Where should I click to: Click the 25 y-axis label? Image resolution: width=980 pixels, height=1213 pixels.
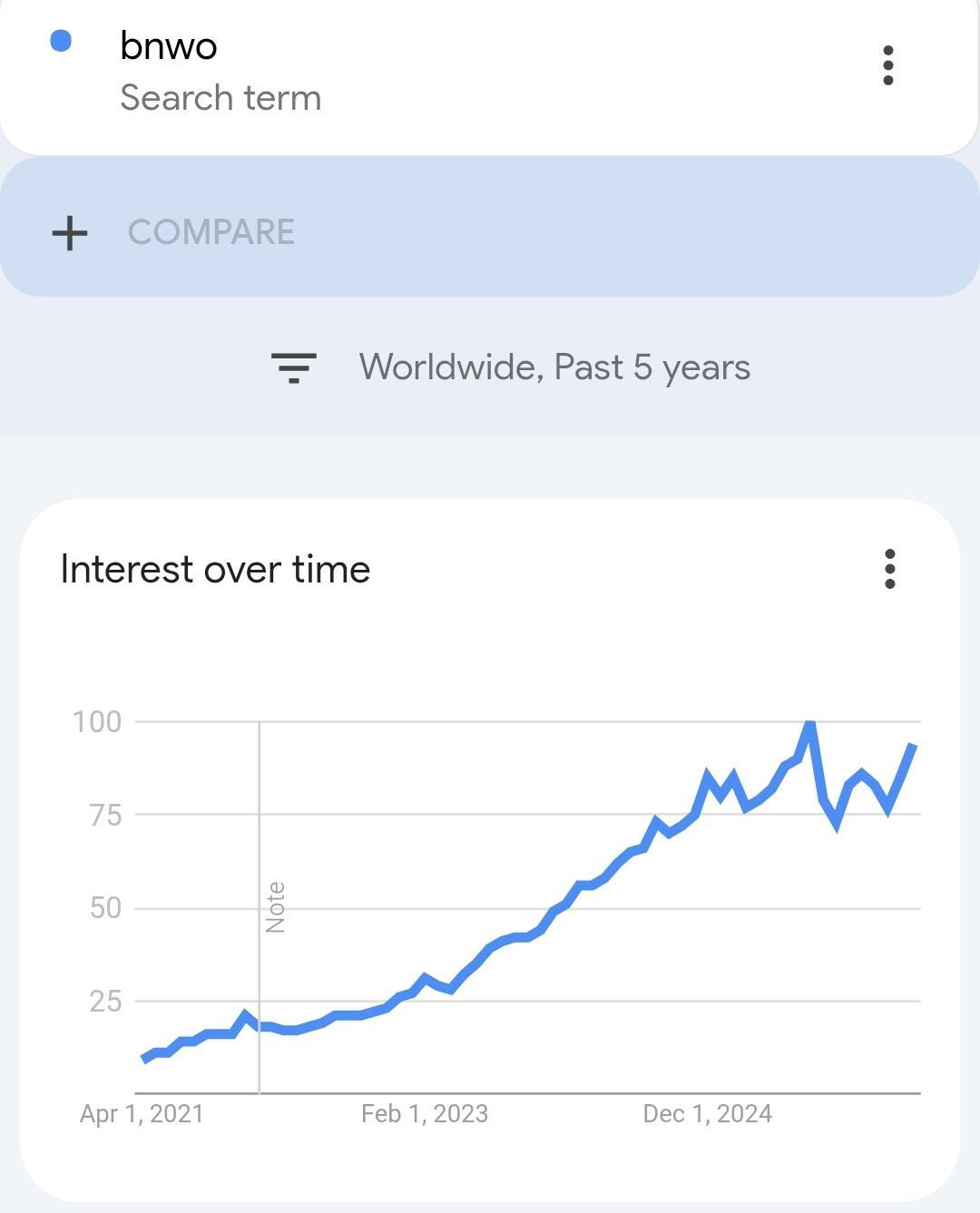coord(105,1001)
